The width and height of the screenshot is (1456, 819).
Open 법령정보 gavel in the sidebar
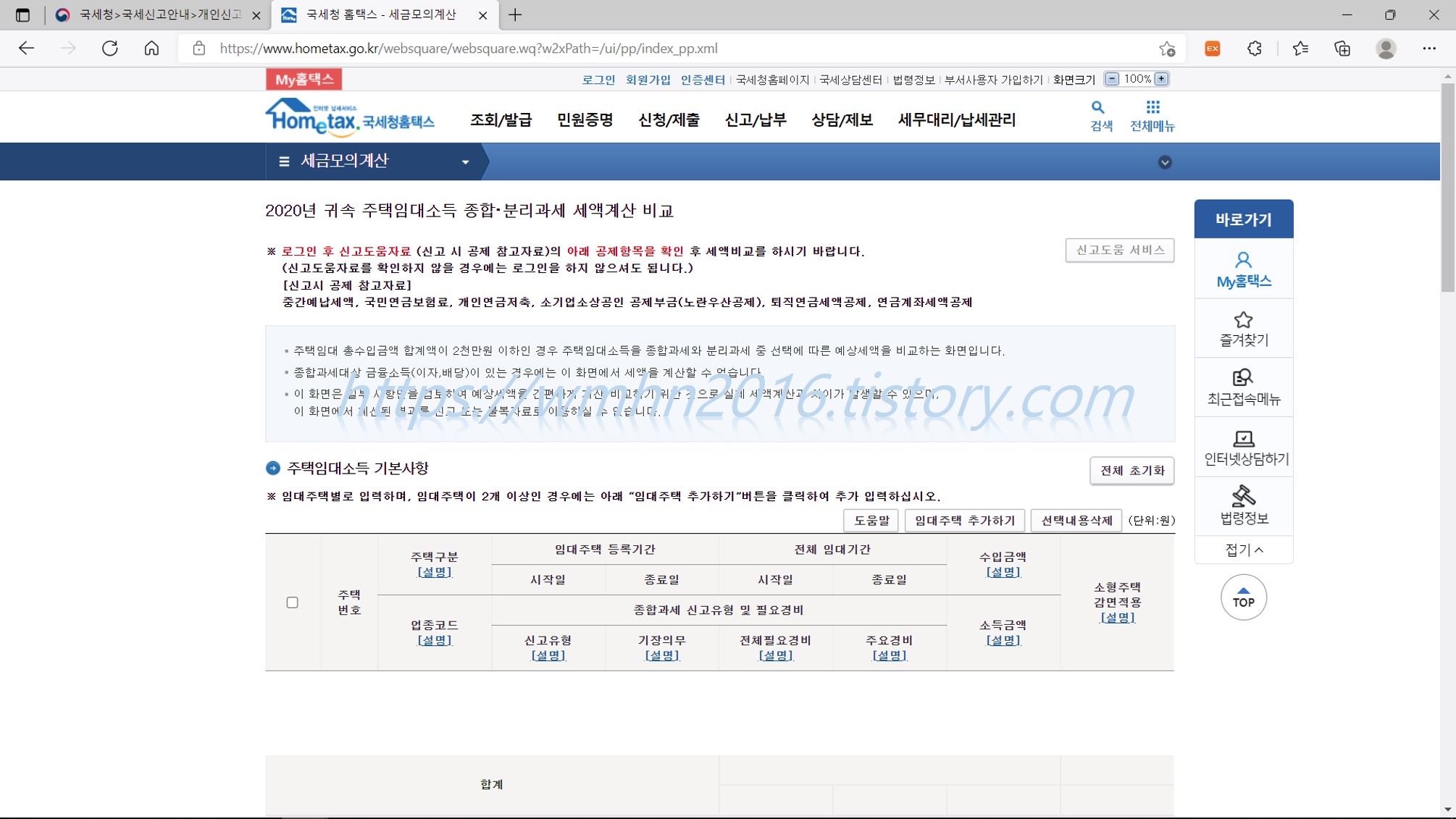click(1243, 507)
